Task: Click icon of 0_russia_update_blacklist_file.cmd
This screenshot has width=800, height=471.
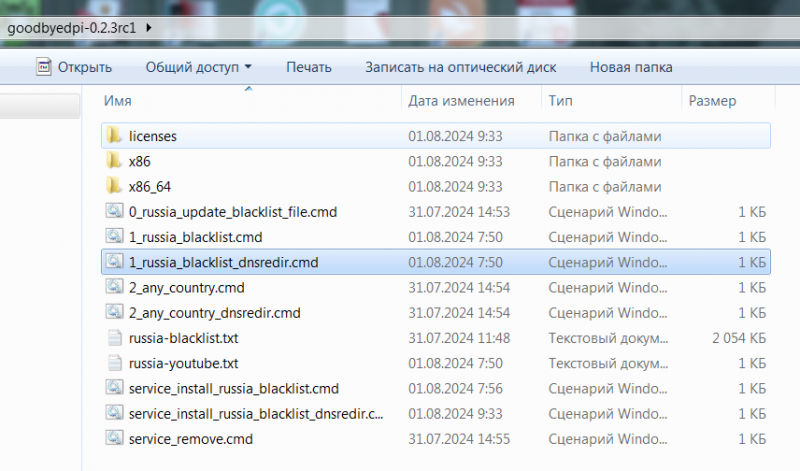Action: tap(114, 211)
